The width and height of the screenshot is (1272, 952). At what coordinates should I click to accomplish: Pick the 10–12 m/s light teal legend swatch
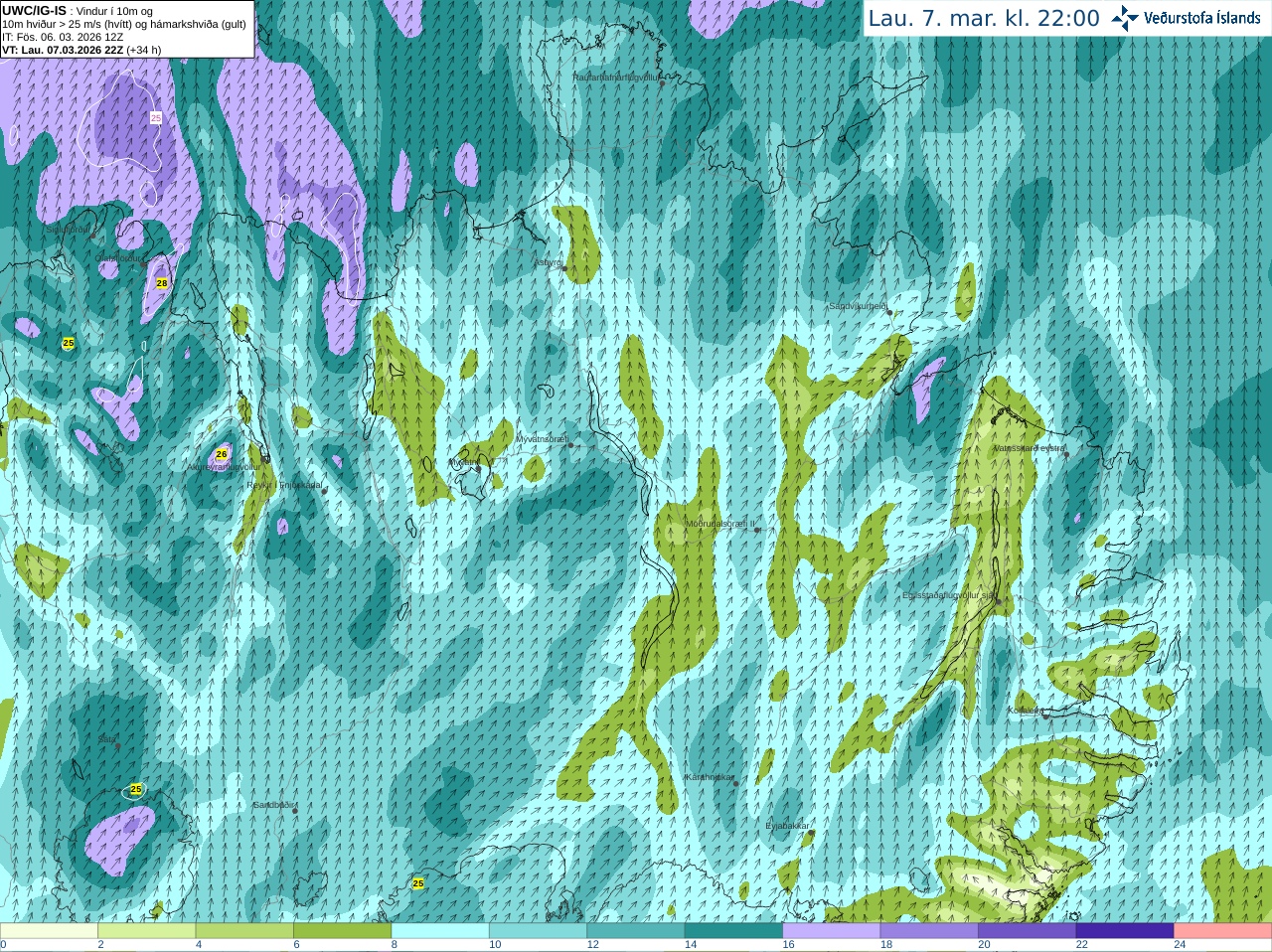538,931
